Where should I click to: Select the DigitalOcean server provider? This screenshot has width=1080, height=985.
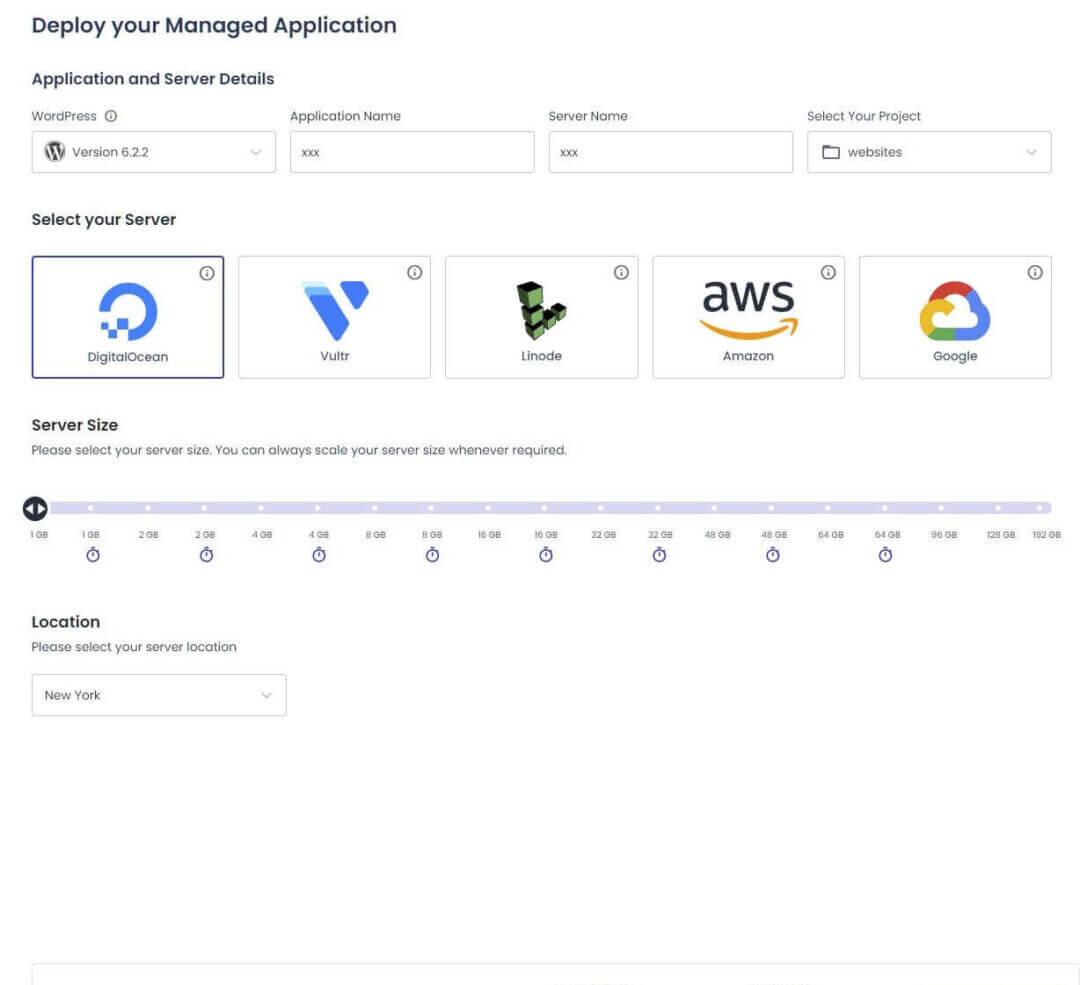(128, 318)
